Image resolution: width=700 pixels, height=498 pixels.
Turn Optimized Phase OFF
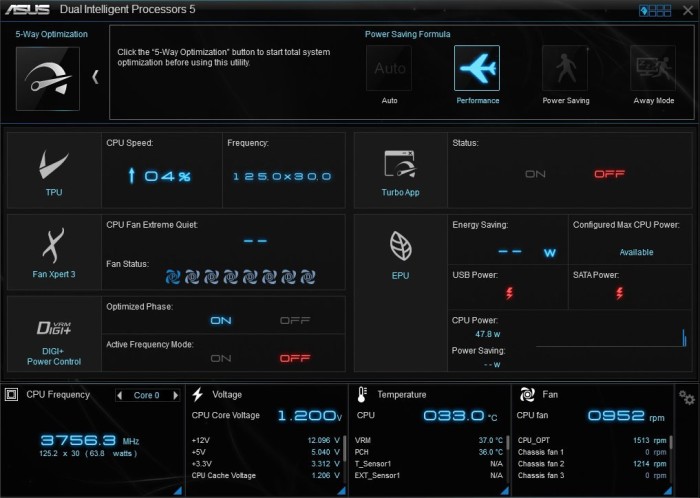pos(295,320)
